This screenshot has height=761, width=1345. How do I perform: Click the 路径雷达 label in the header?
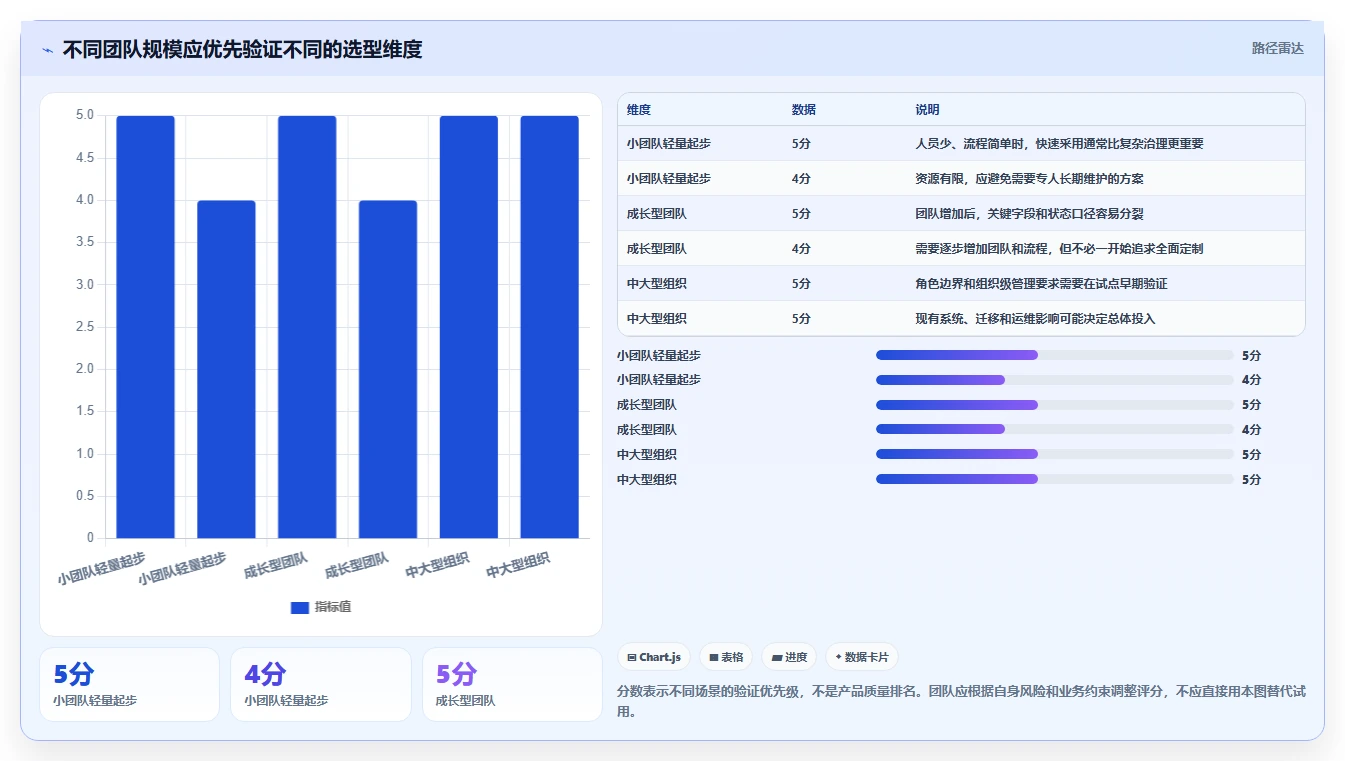coord(1278,48)
